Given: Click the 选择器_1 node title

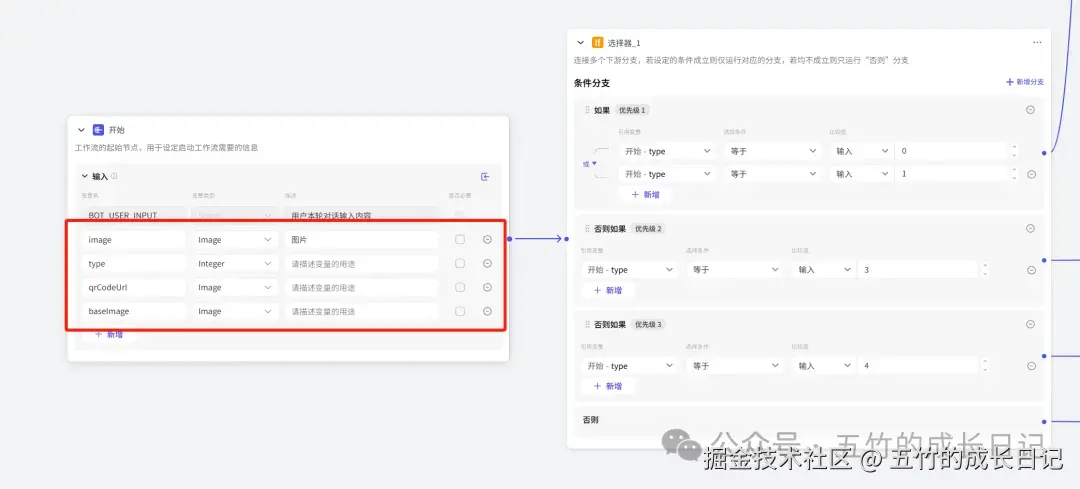Looking at the screenshot, I should [x=623, y=43].
